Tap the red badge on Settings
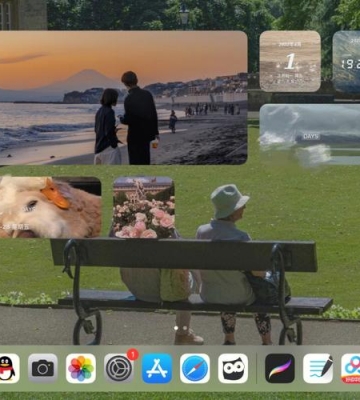This screenshot has width=360, height=400. (133, 354)
